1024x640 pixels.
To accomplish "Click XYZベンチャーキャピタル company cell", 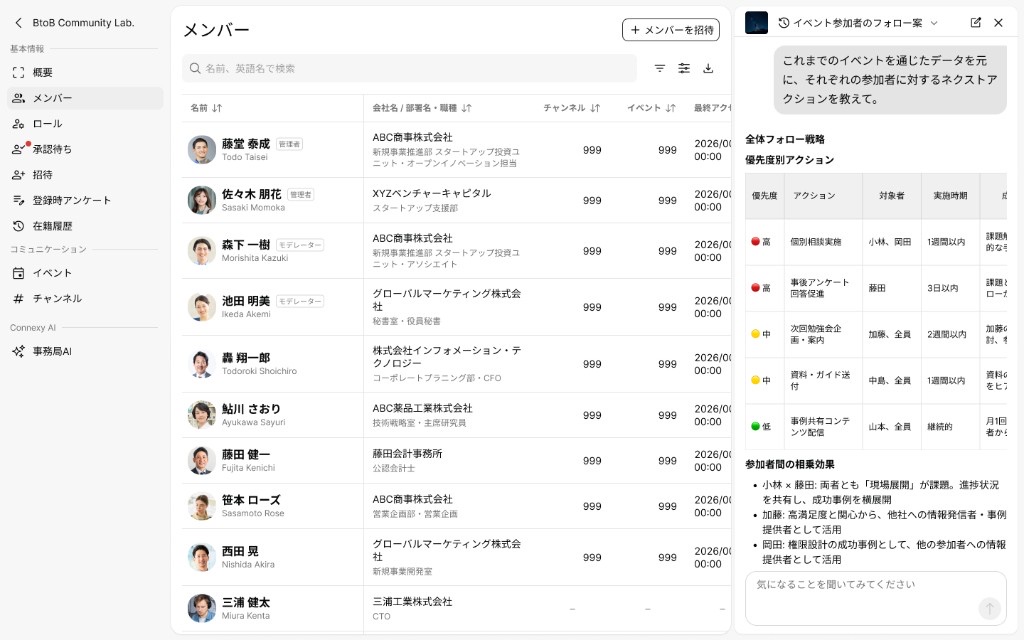I will click(432, 193).
